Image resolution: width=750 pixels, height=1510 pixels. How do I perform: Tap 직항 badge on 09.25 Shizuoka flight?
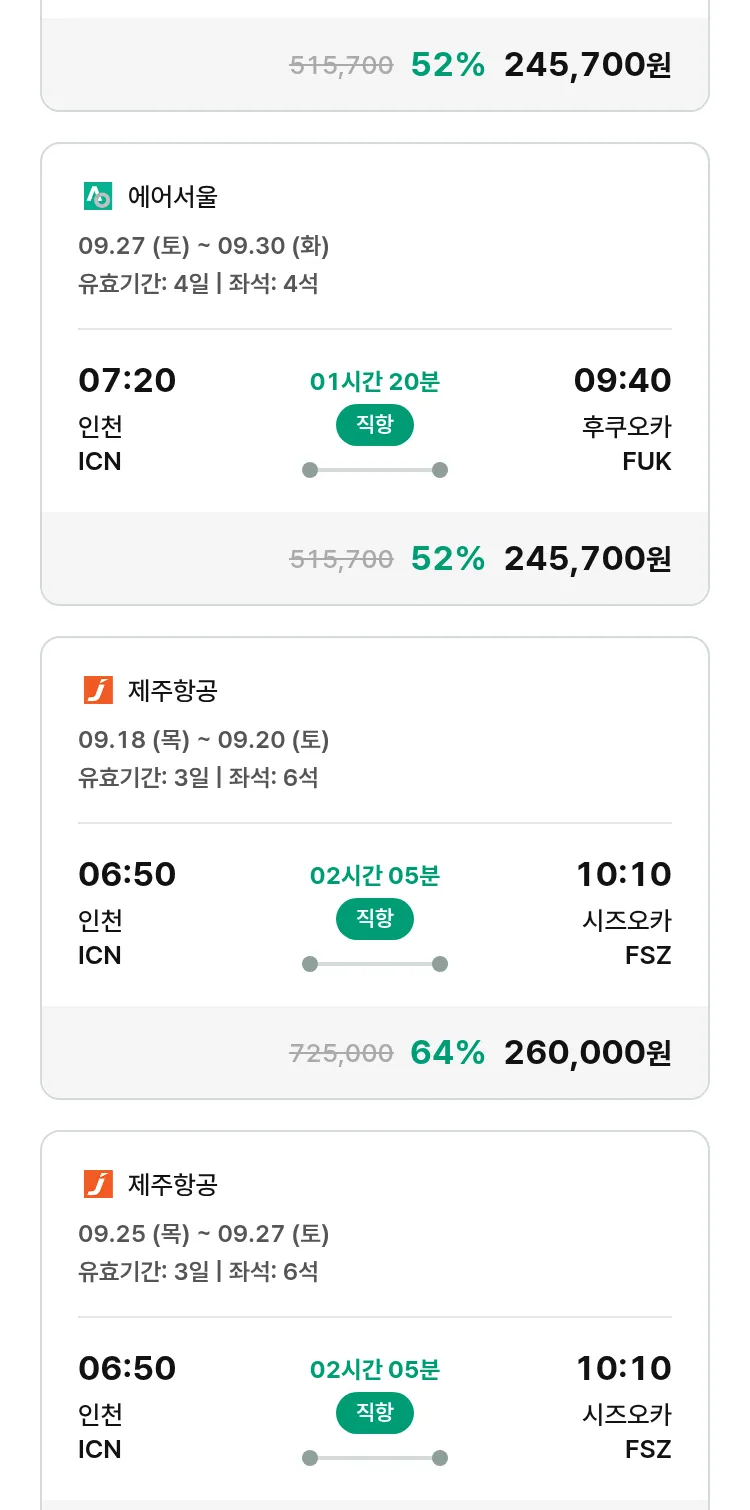(x=375, y=1413)
